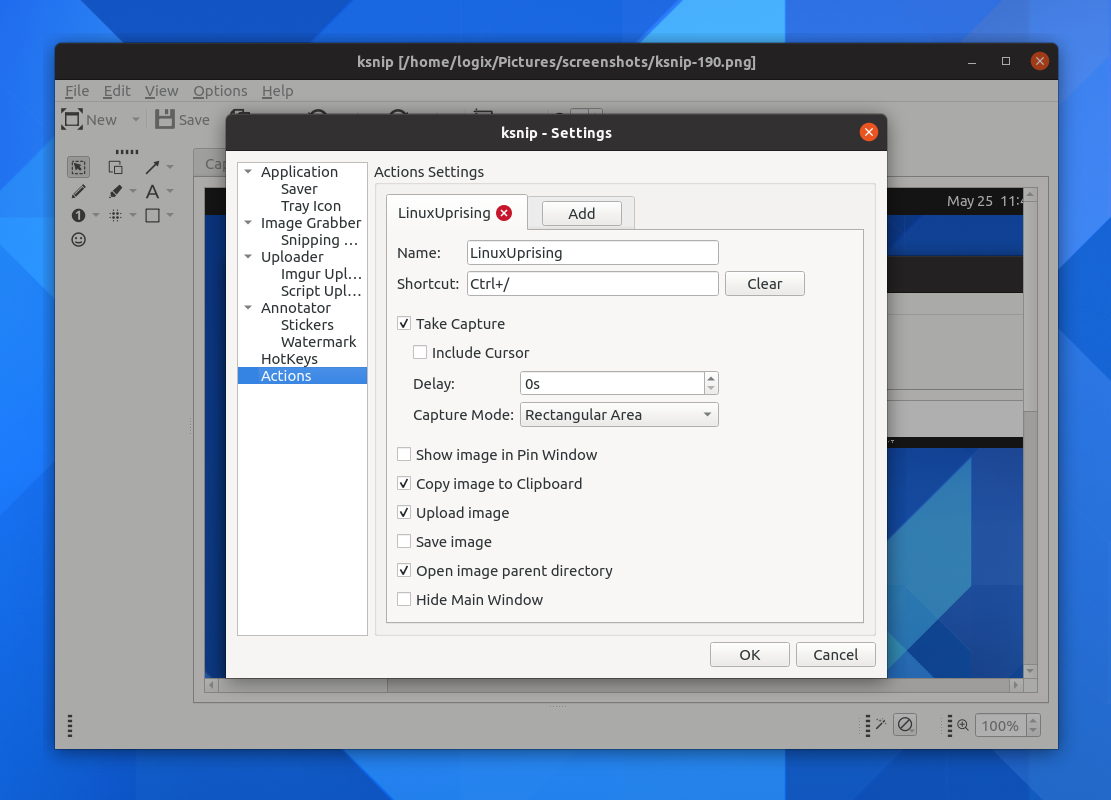The image size is (1111, 800).
Task: Collapse the Uploader tree section
Action: (247, 257)
